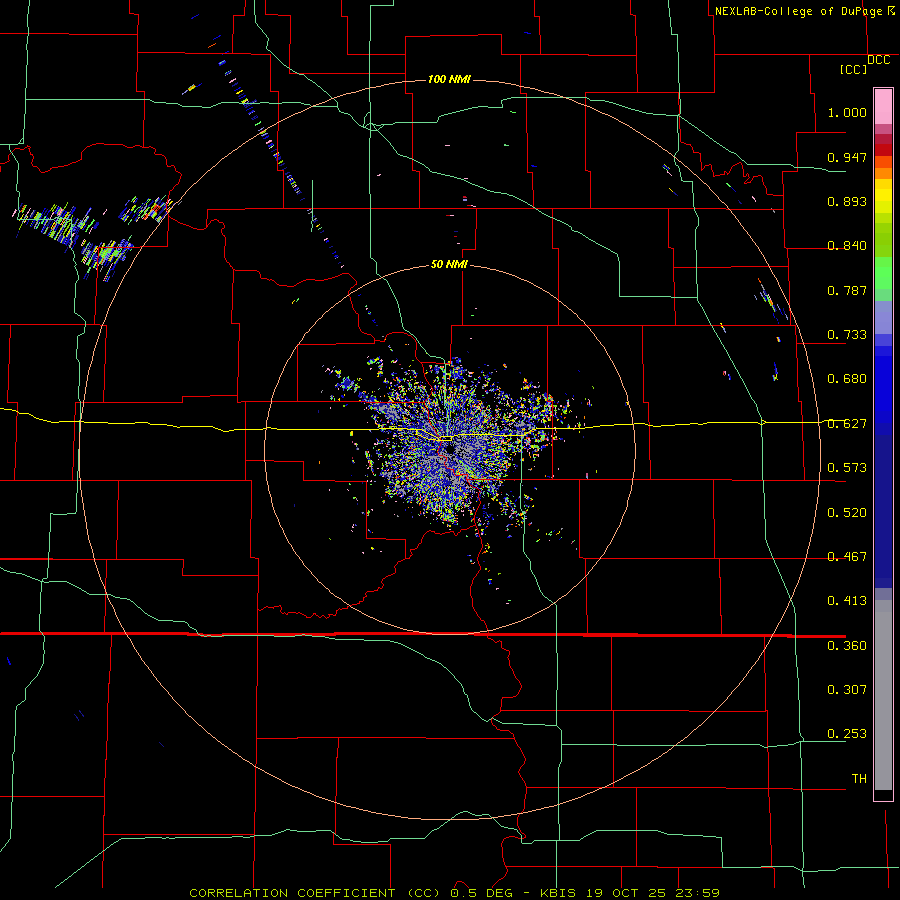Click the [CC] units label
The height and width of the screenshot is (900, 900).
pos(853,69)
